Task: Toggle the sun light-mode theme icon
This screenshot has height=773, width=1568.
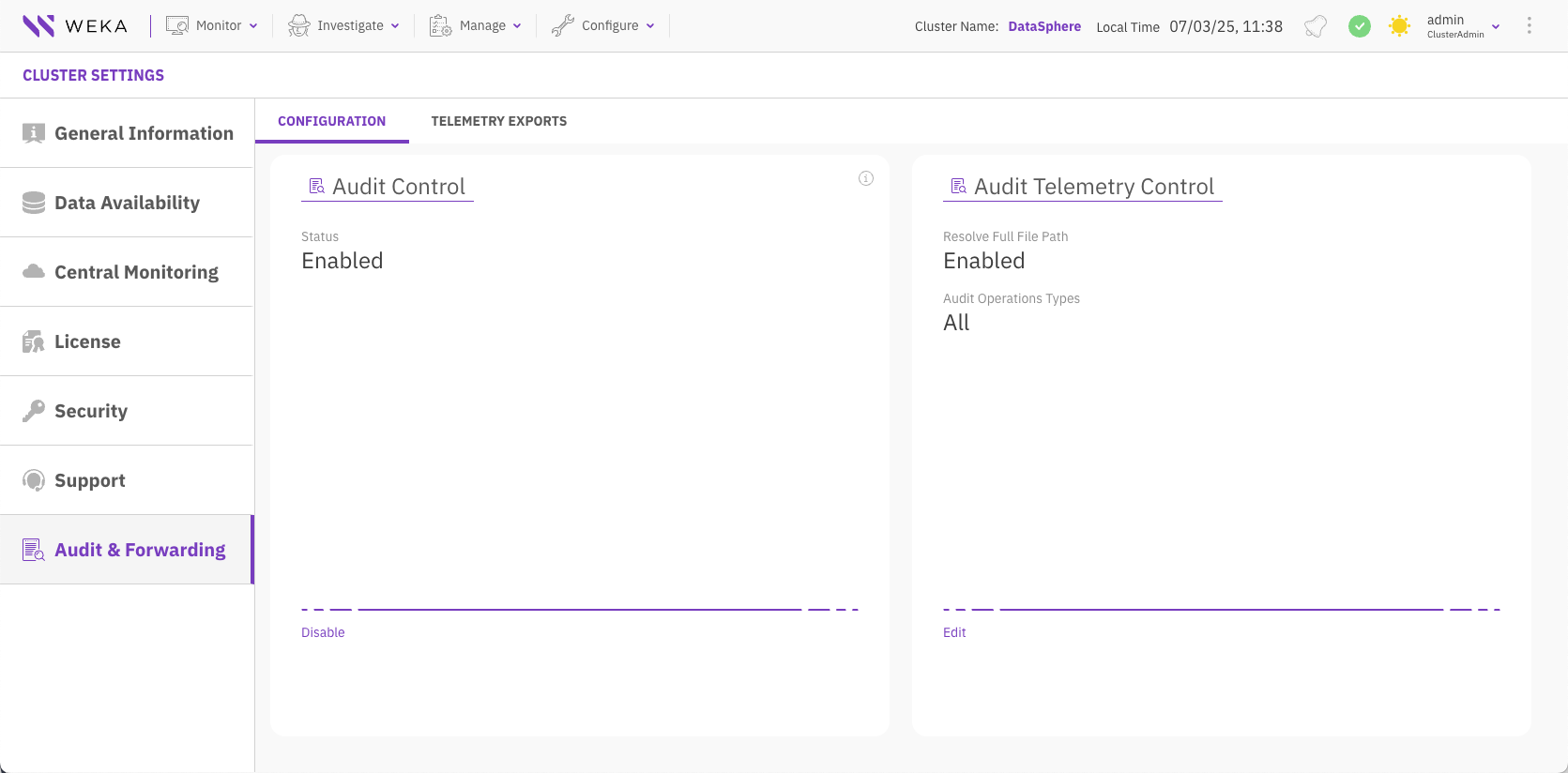Action: [1399, 26]
